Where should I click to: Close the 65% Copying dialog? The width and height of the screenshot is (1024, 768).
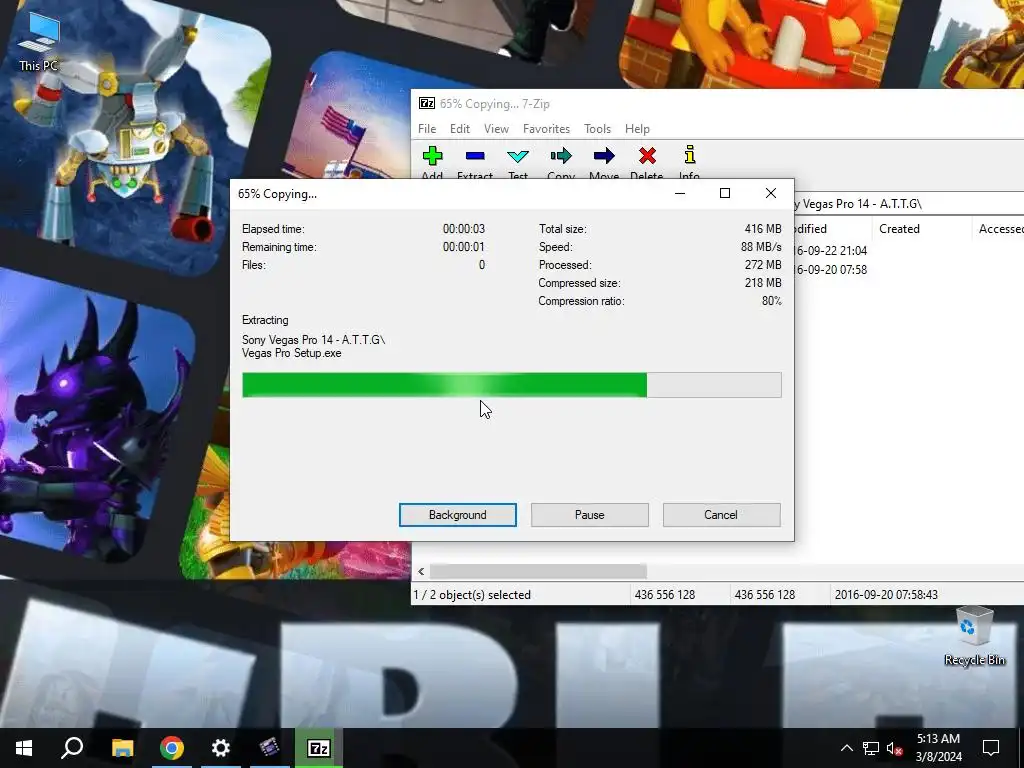point(771,193)
